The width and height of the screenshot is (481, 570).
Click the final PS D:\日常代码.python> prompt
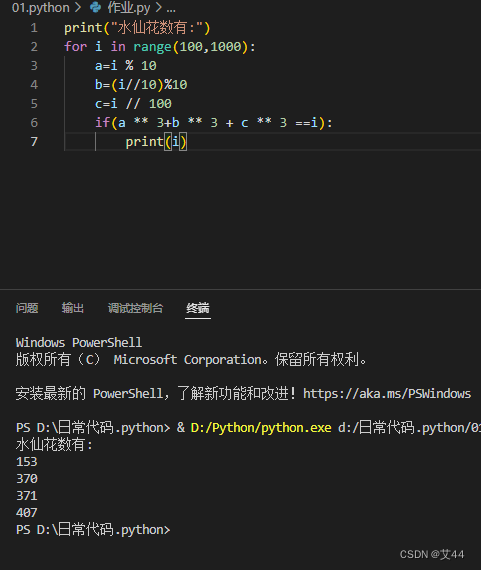pyautogui.click(x=93, y=530)
